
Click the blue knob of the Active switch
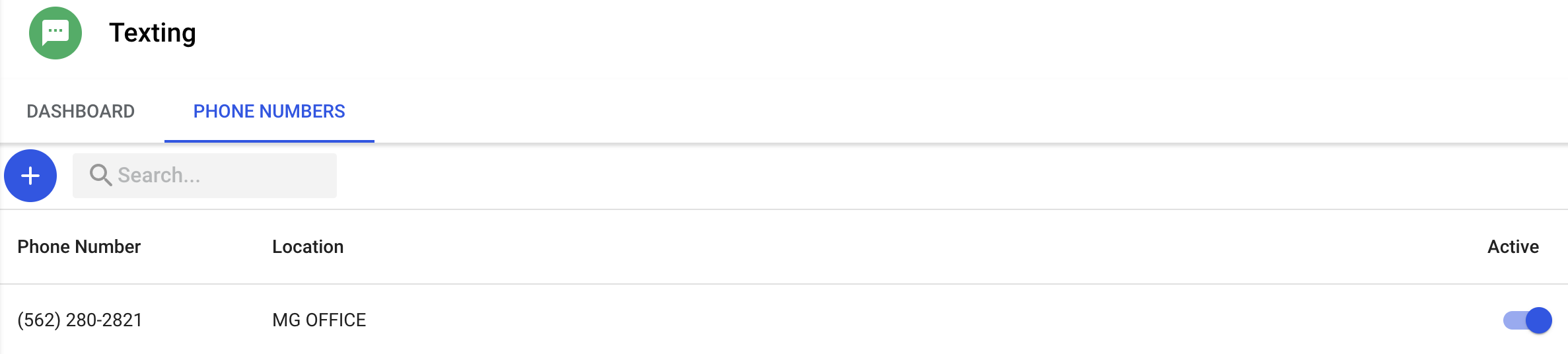[x=1539, y=321]
